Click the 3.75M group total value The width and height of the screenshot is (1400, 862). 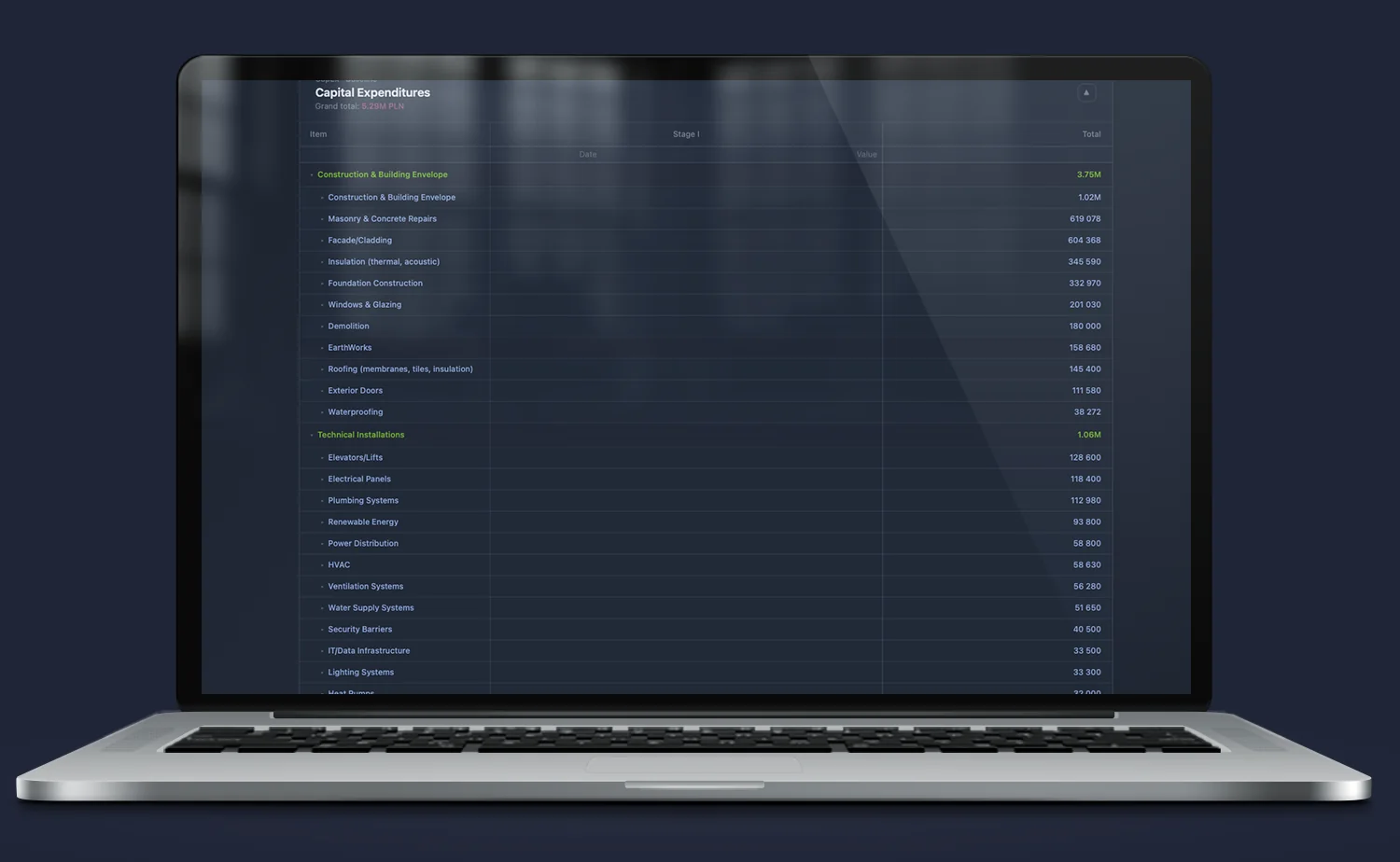pyautogui.click(x=1088, y=174)
